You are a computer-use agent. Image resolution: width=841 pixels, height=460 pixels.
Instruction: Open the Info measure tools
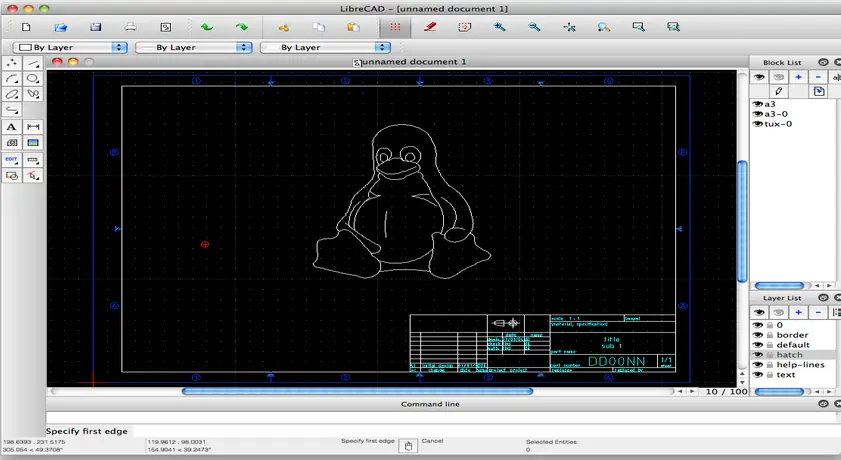click(33, 160)
